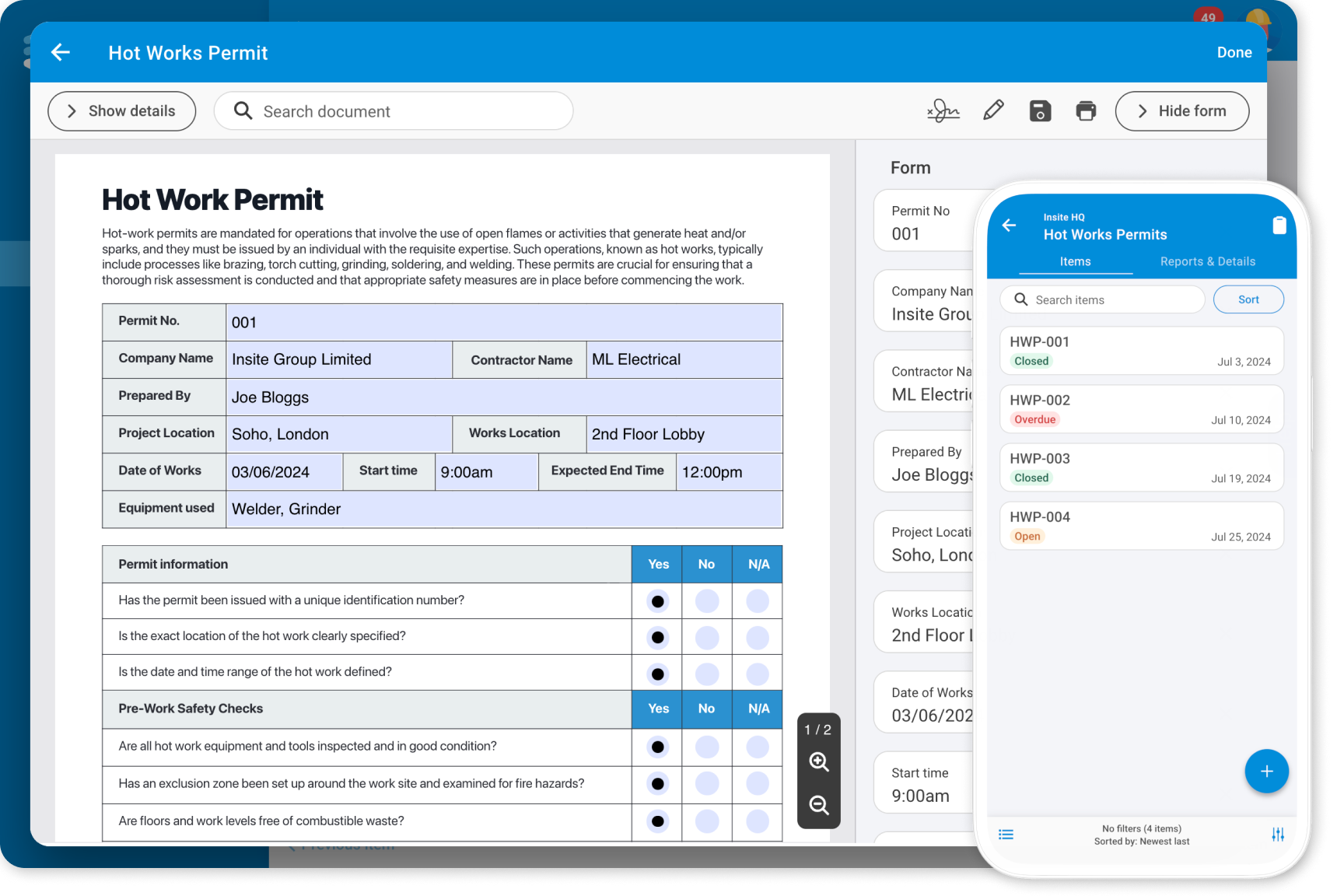Create a new permit with the plus button

coord(1266,772)
